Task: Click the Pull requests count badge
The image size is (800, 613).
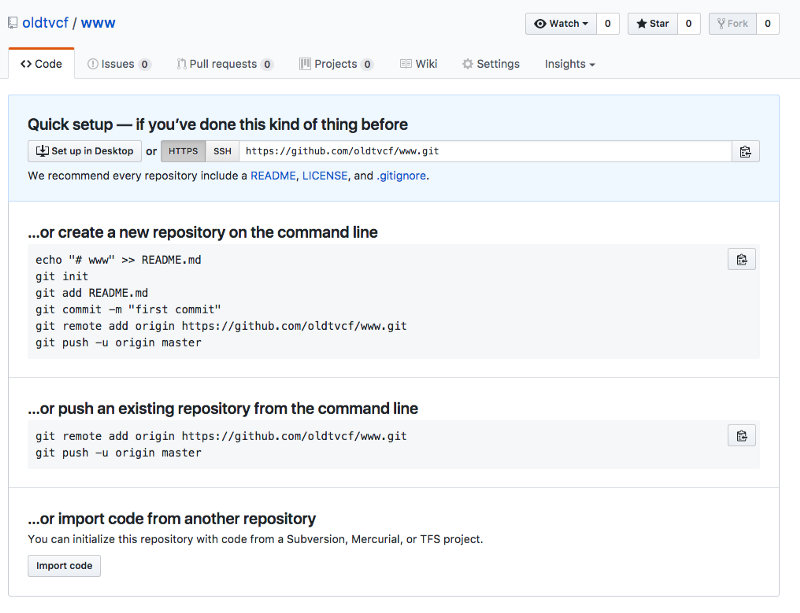Action: point(267,64)
